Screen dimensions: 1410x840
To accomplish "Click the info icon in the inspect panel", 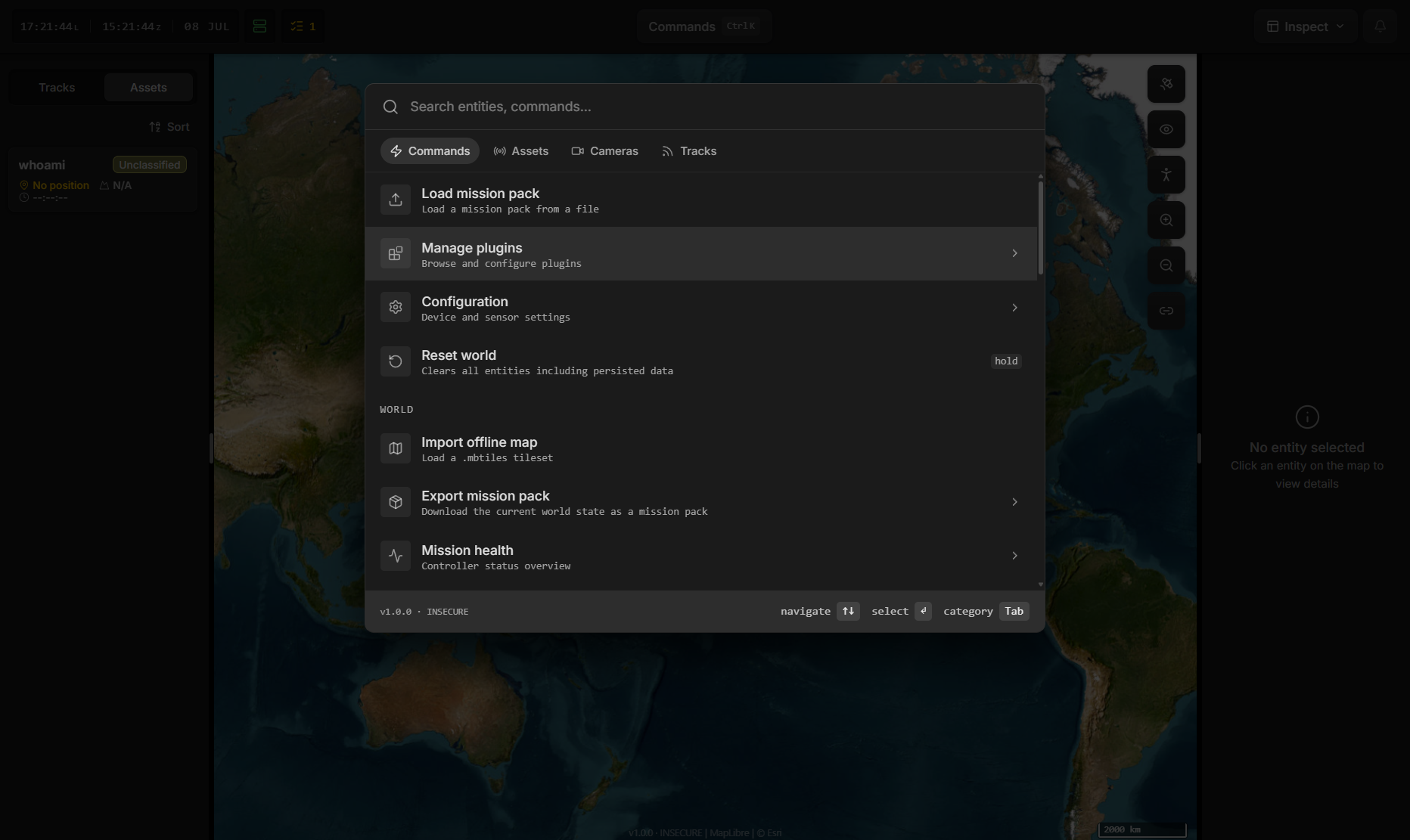I will click(x=1307, y=417).
